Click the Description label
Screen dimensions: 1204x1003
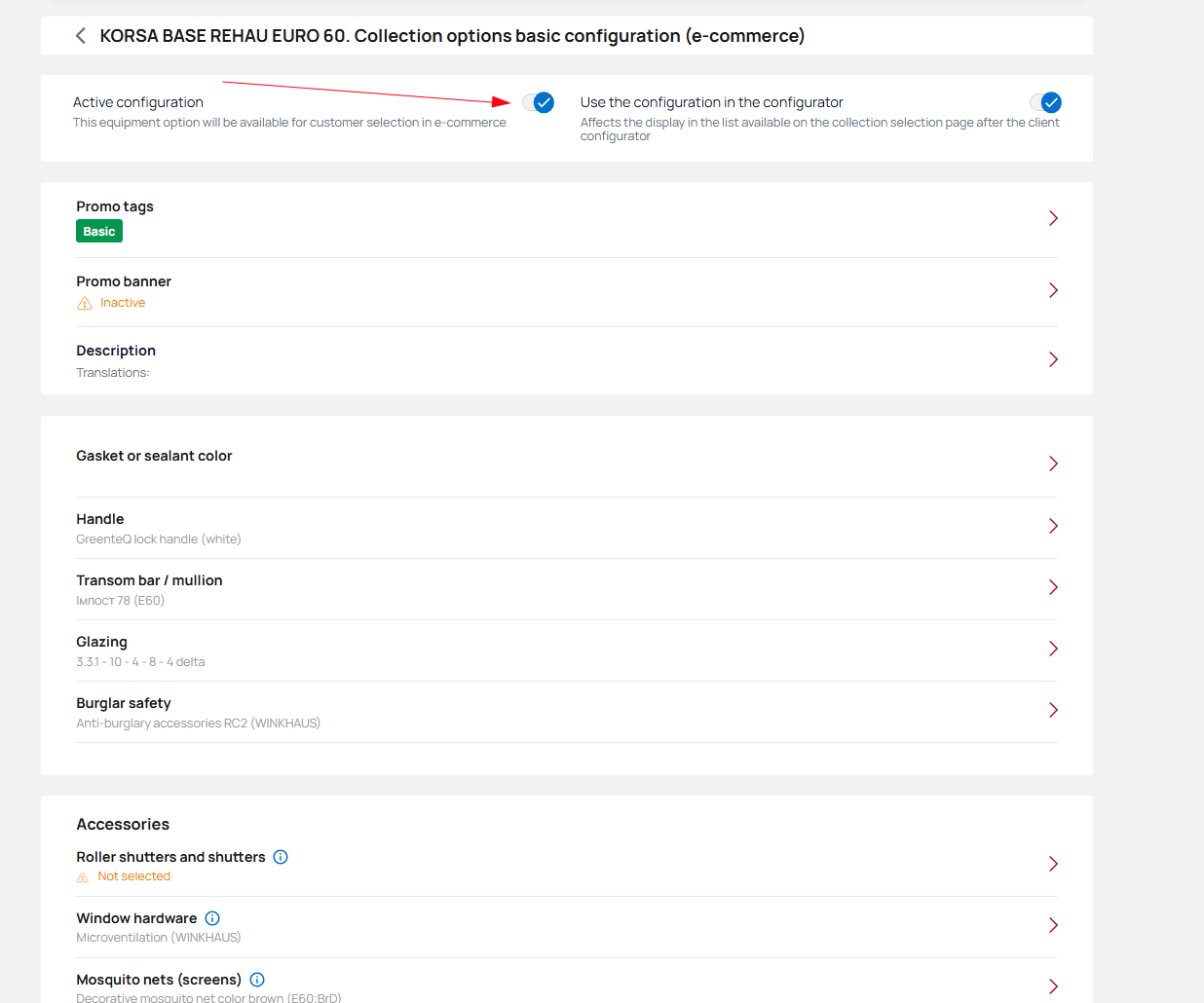pos(116,351)
